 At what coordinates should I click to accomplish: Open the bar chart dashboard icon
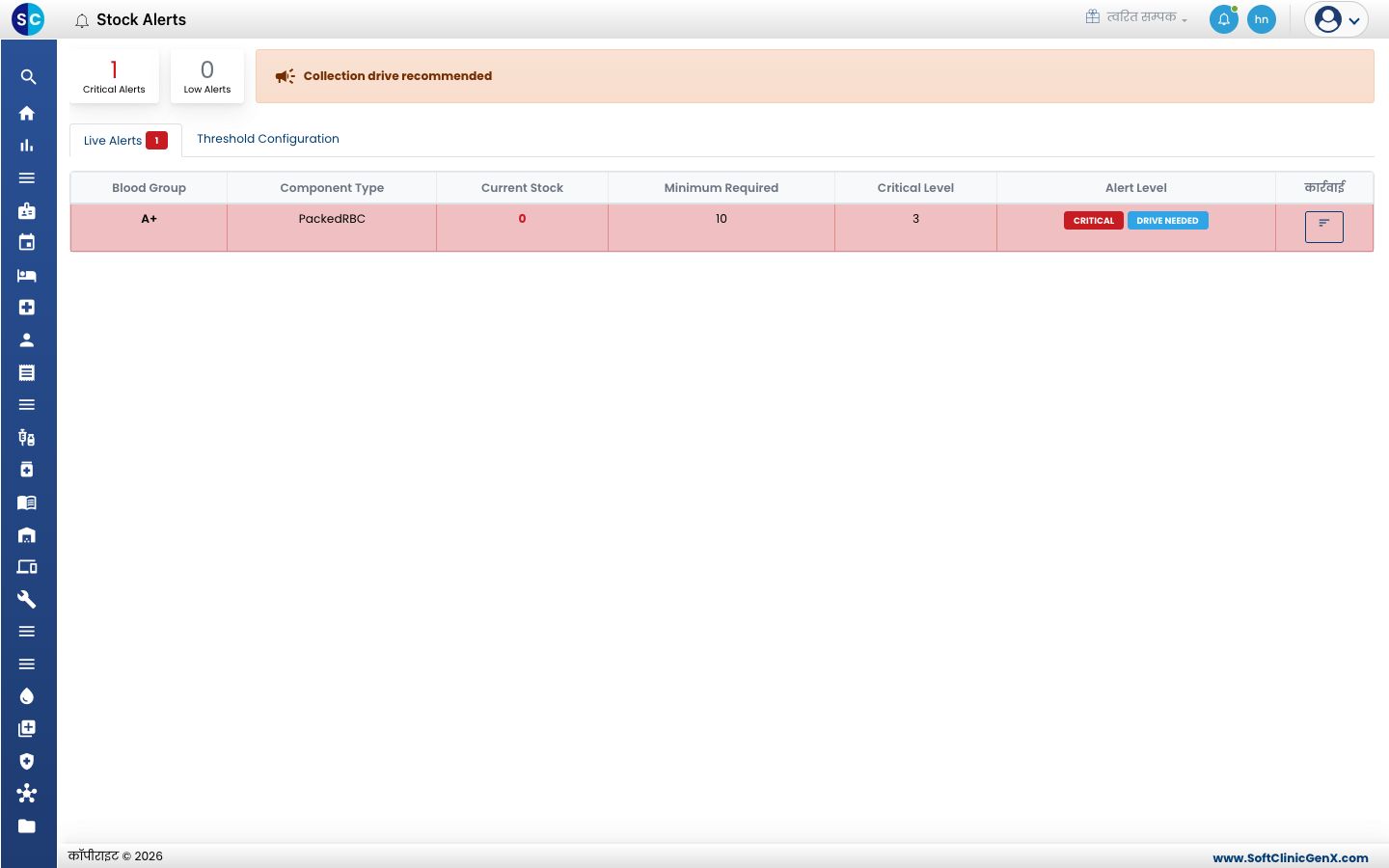point(27,146)
